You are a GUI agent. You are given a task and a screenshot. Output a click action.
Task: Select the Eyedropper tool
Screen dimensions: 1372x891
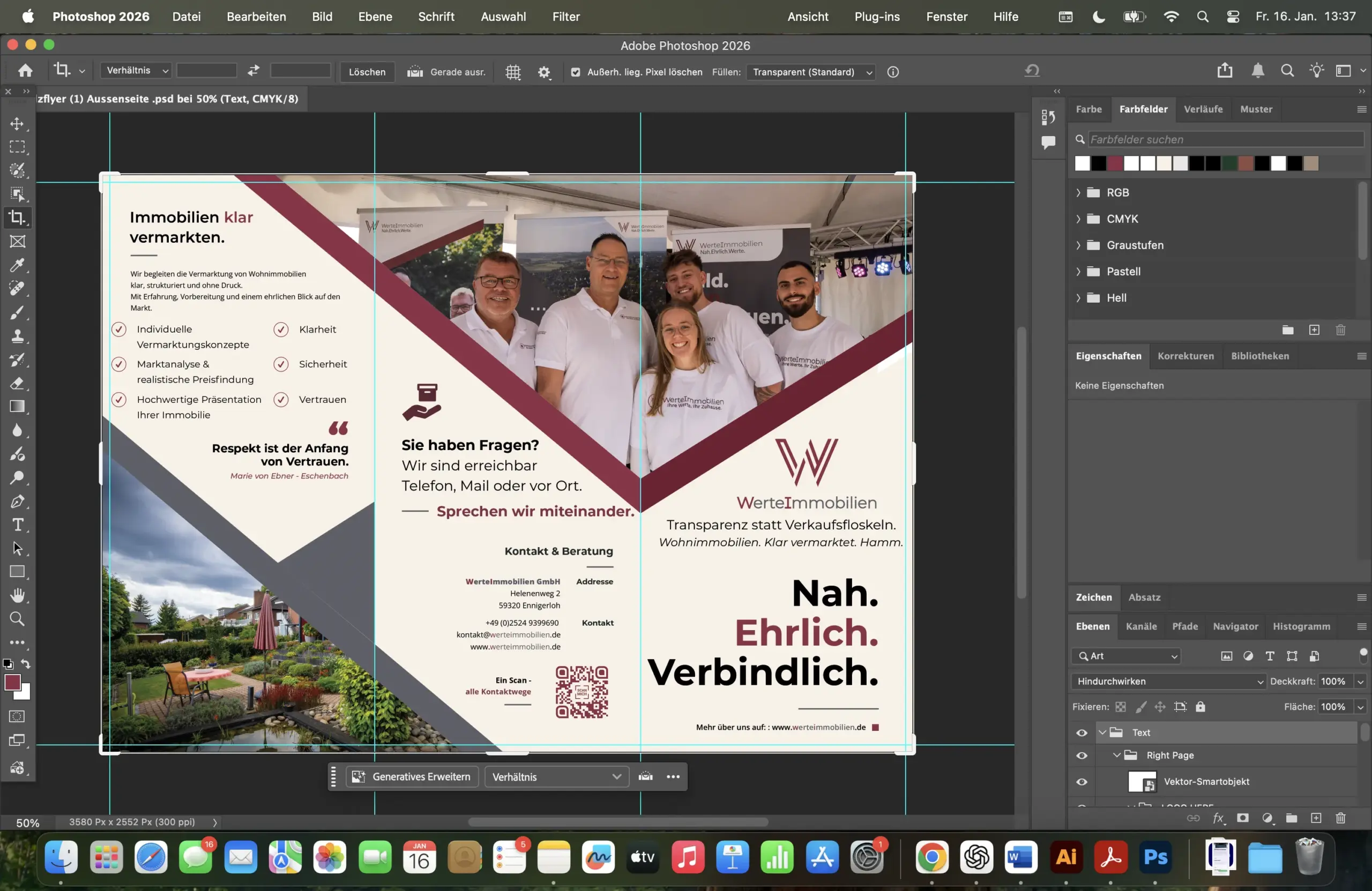(x=17, y=266)
